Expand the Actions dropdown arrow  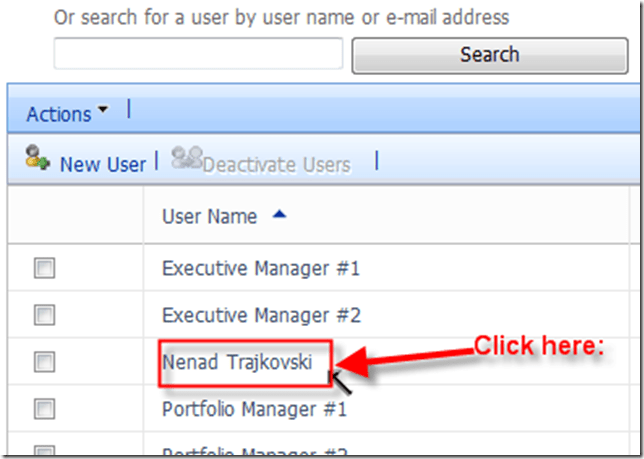pyautogui.click(x=102, y=112)
